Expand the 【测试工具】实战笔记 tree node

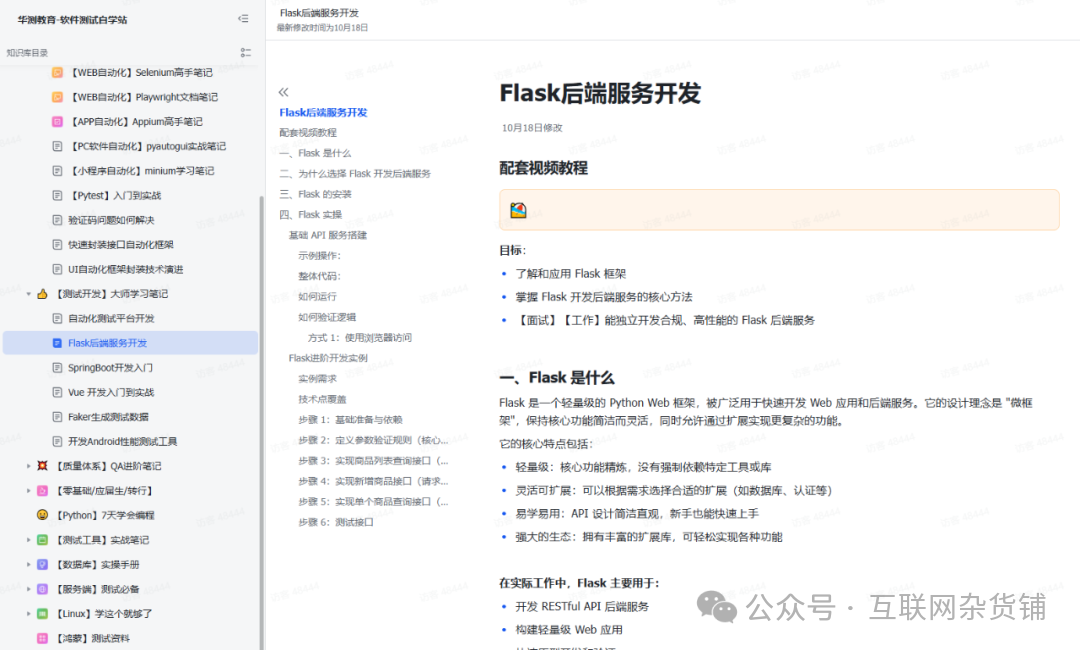28,540
